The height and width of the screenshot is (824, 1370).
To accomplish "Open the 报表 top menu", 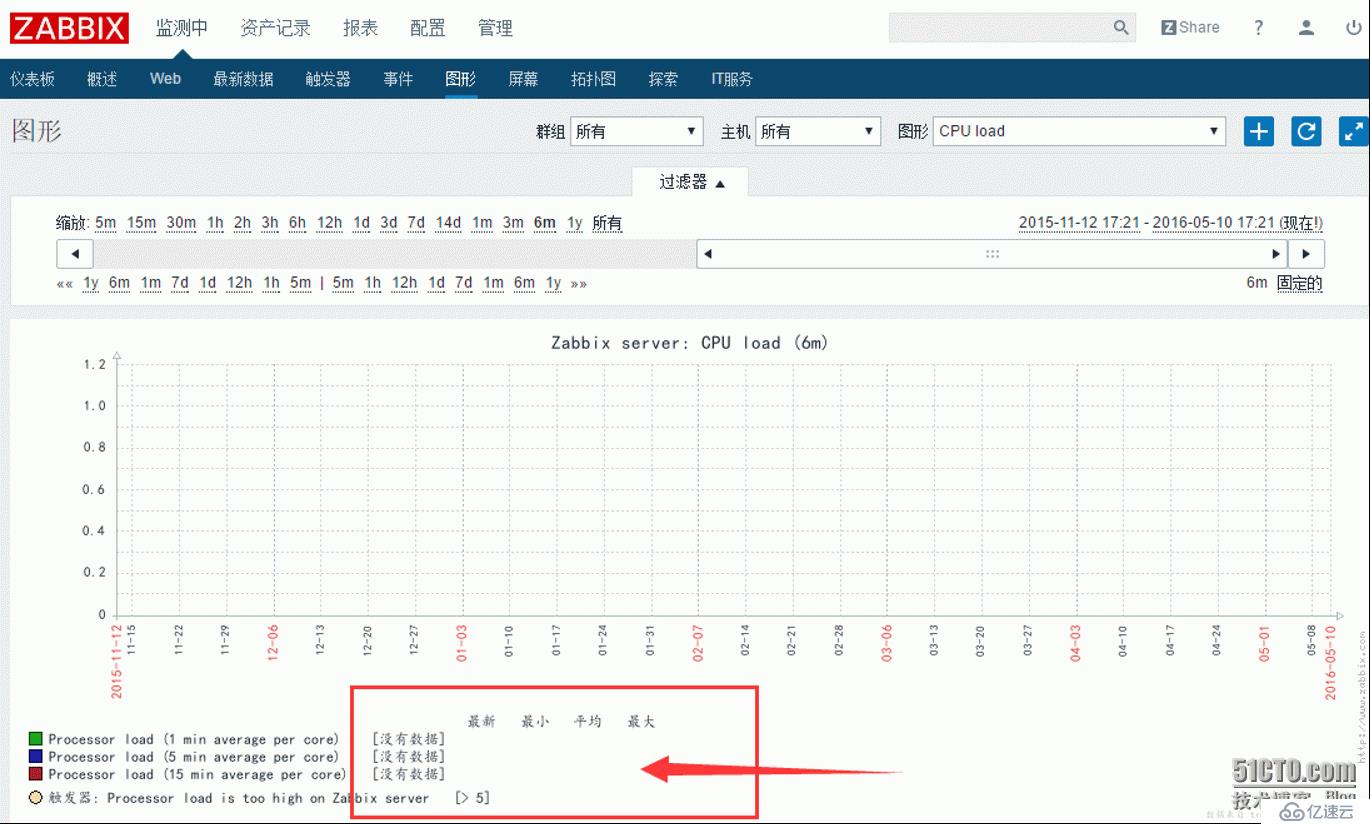I will click(x=360, y=28).
